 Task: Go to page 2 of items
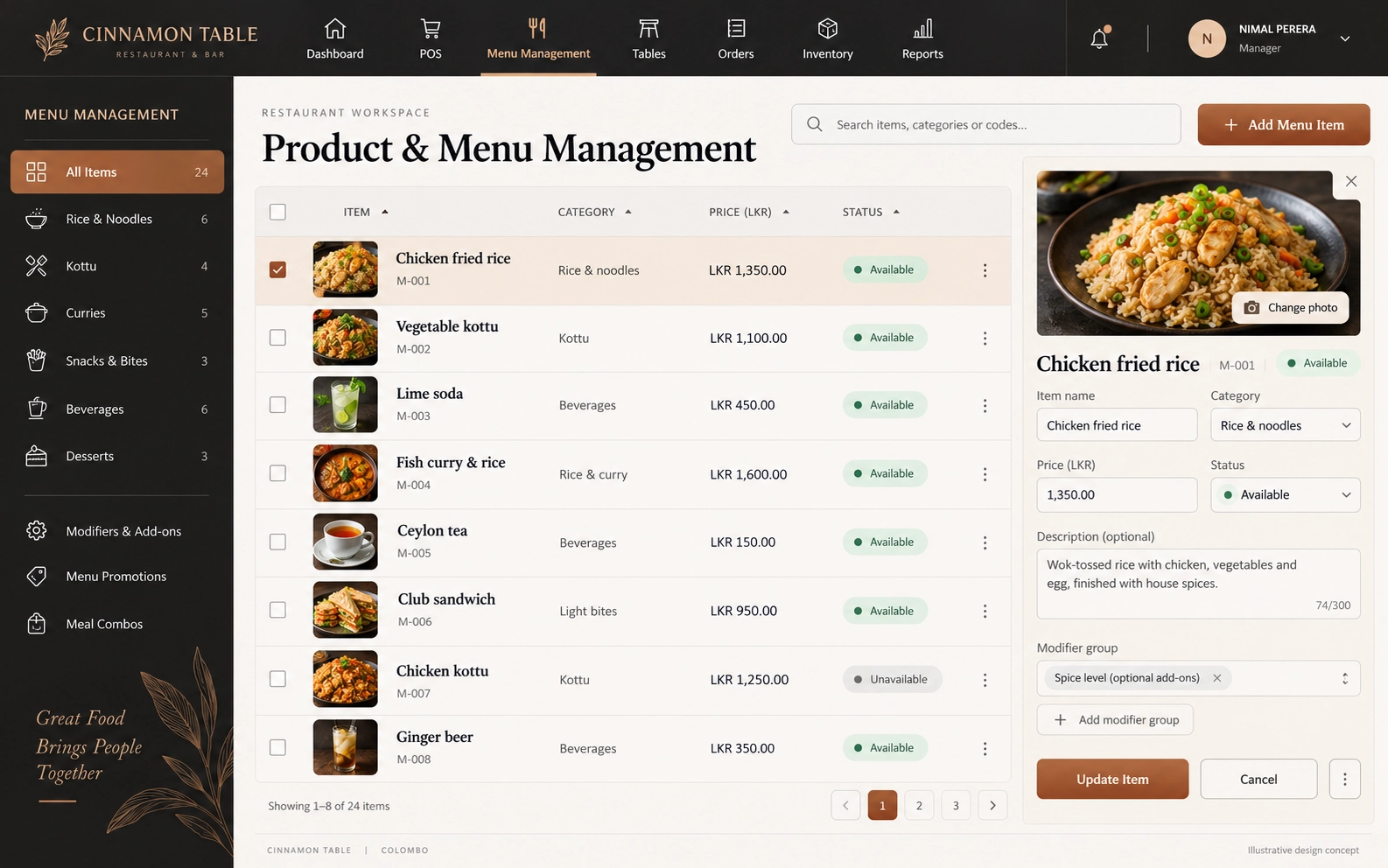pyautogui.click(x=919, y=805)
